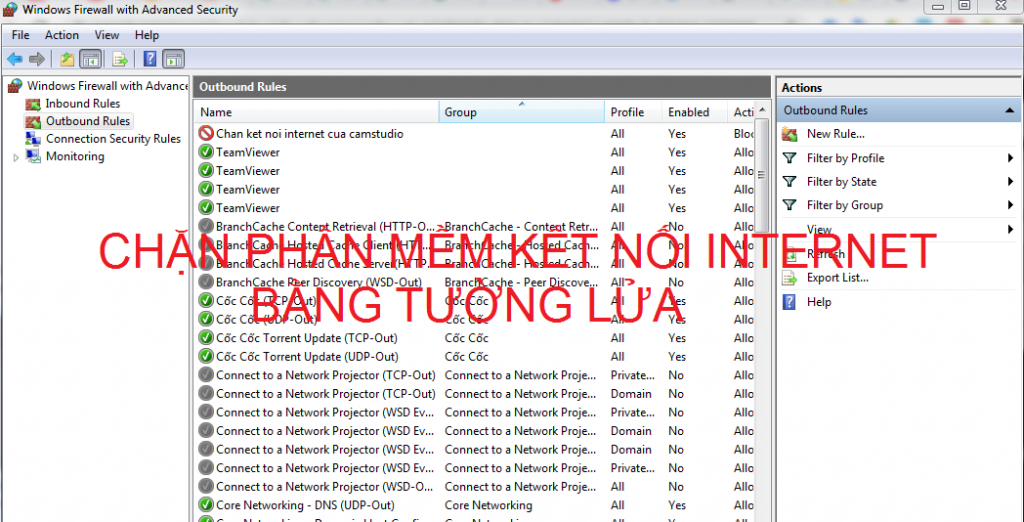
Task: Select "Cốc Cốc Torrent Update (TCP-Out)" rule
Action: pyautogui.click(x=307, y=338)
